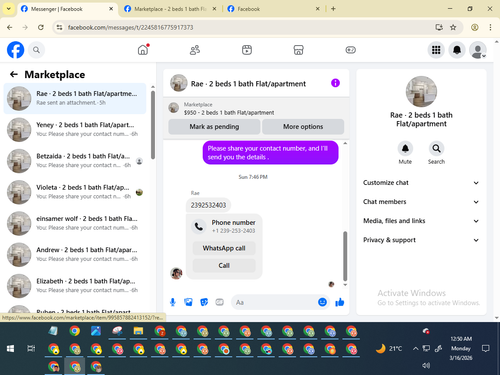Screen dimensions: 500x375
Task: Open the conversation information purple icon
Action: click(x=335, y=83)
